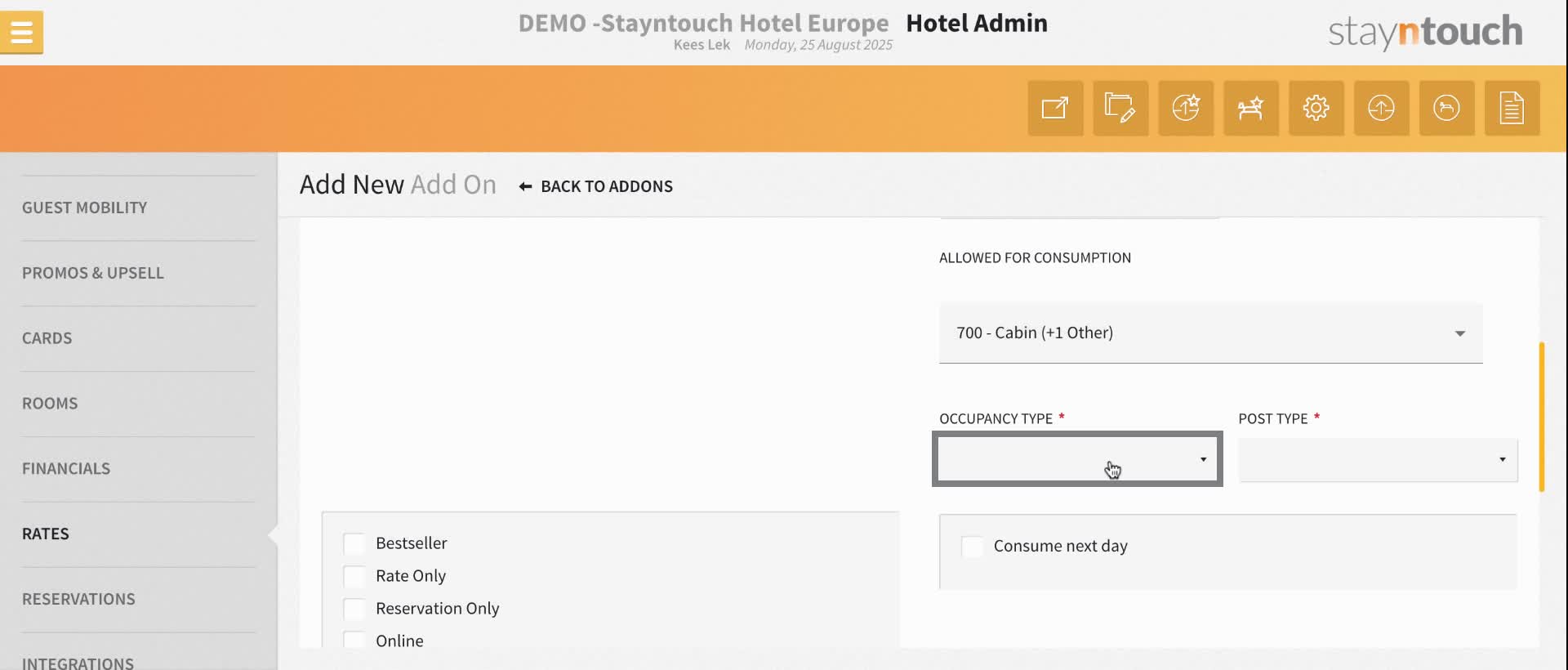Image resolution: width=1568 pixels, height=670 pixels.
Task: Click the external link square toolbar icon
Action: point(1055,108)
